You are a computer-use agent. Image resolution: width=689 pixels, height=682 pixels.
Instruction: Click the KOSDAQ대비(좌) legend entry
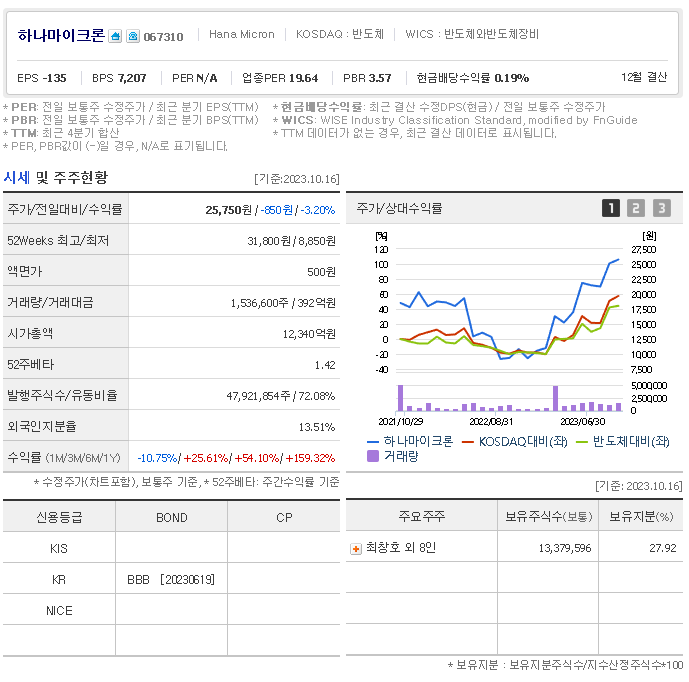coord(515,441)
